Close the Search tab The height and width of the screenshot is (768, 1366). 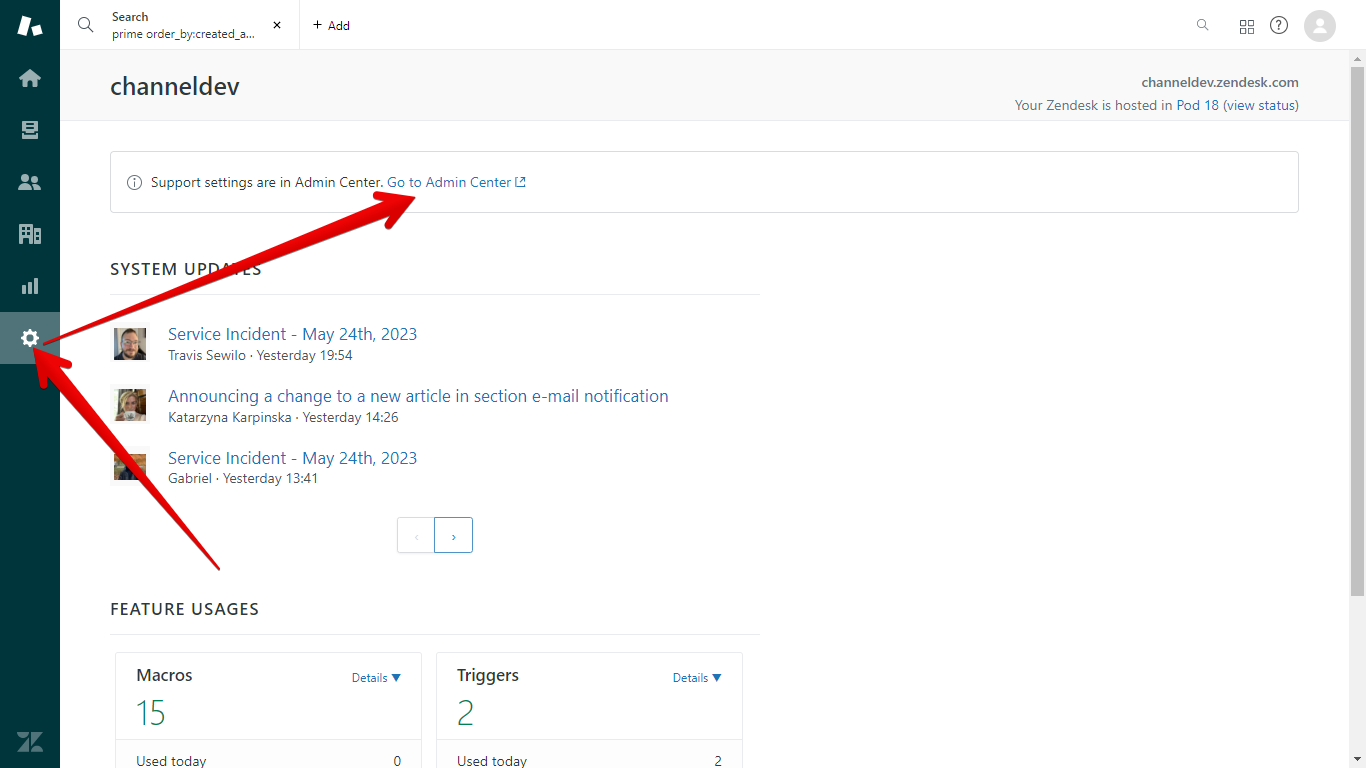pos(277,25)
